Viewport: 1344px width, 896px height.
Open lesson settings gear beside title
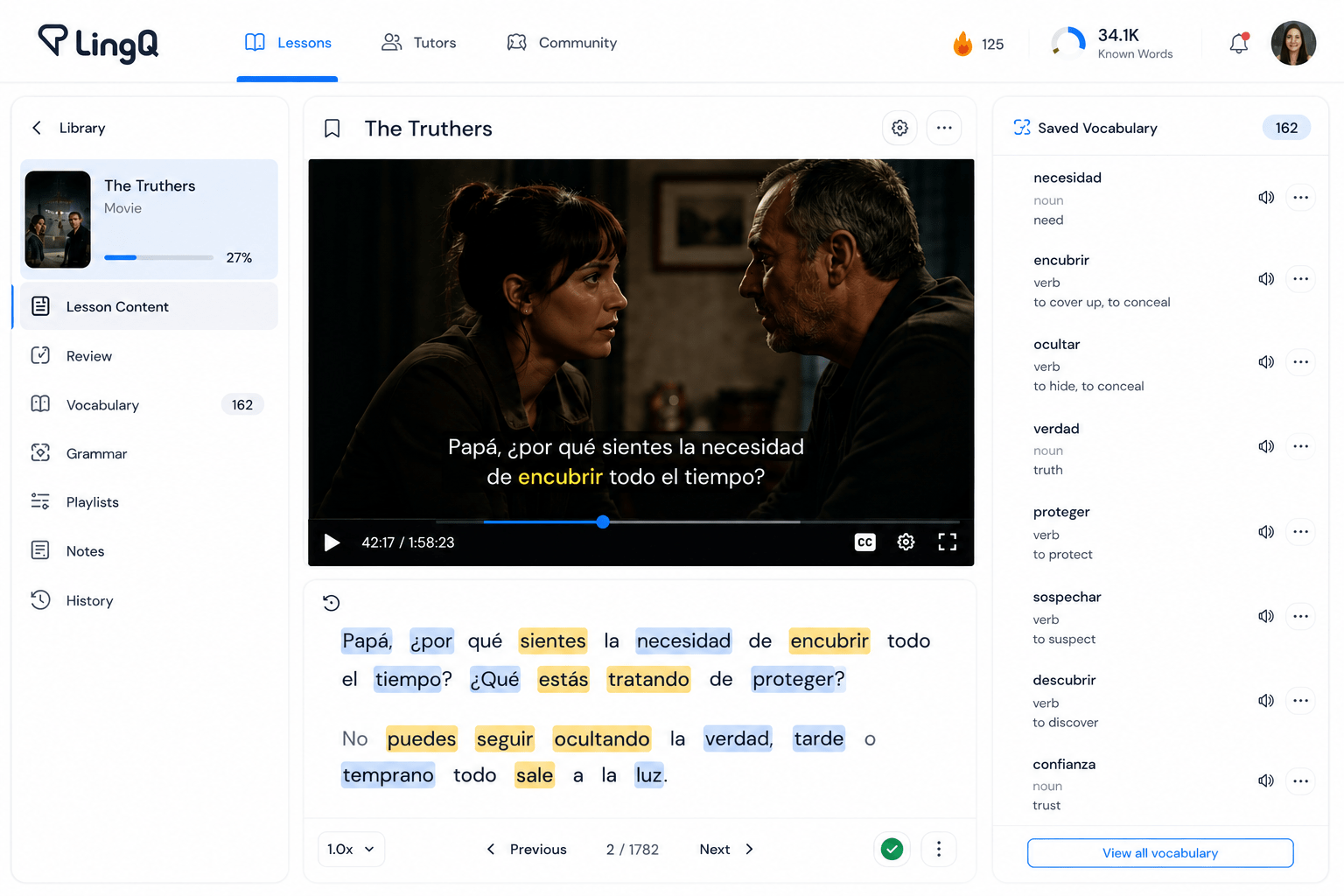tap(899, 129)
